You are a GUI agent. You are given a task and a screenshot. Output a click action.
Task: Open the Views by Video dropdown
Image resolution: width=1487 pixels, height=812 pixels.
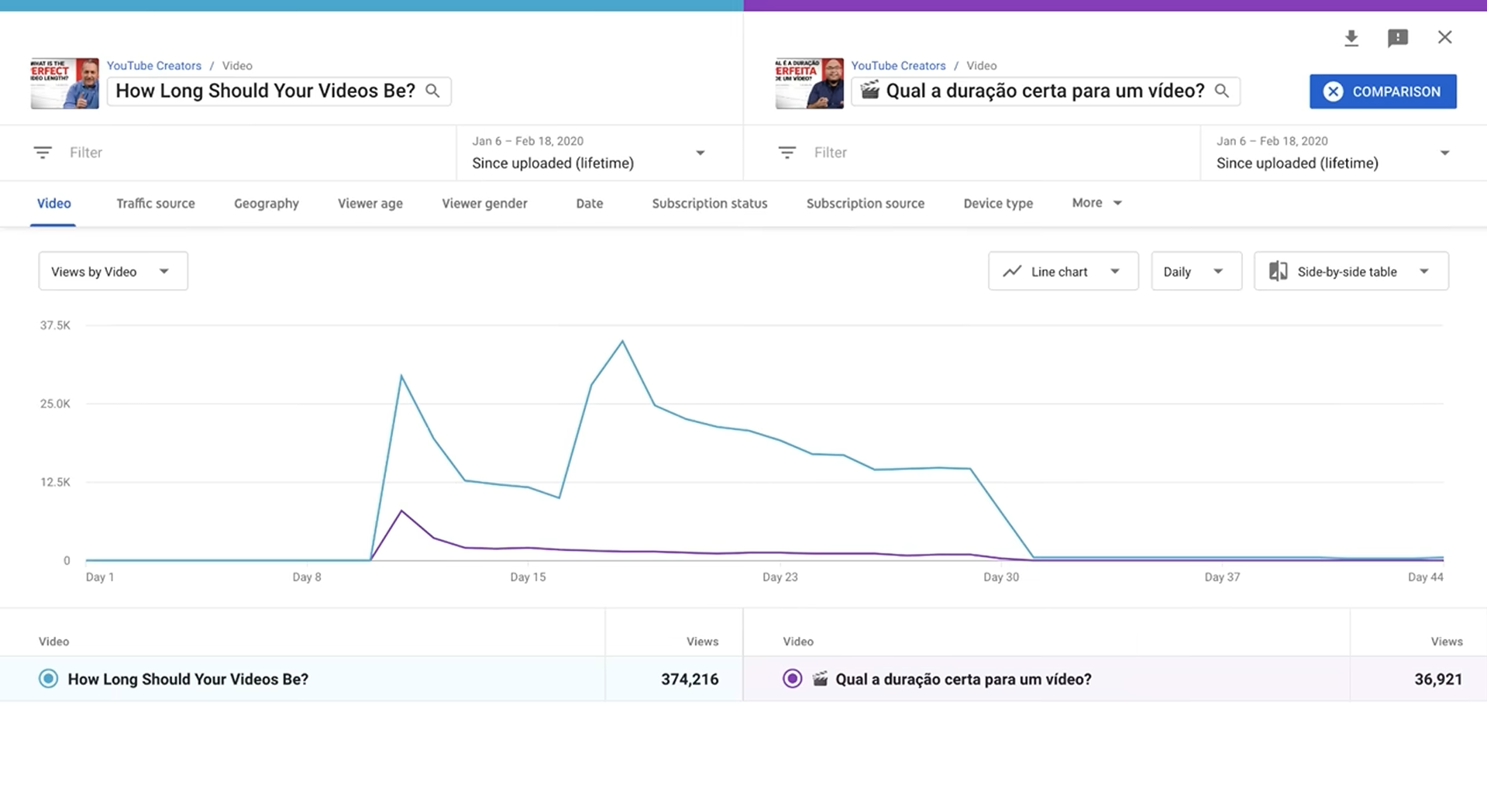tap(112, 271)
